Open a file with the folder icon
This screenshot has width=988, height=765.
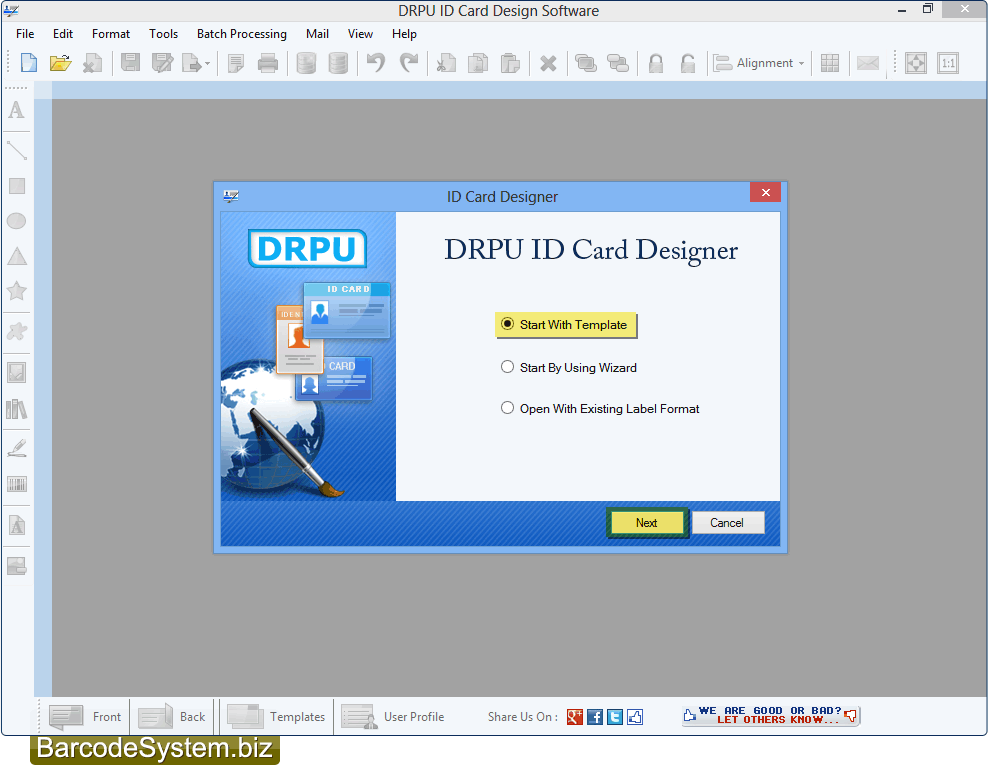point(60,63)
